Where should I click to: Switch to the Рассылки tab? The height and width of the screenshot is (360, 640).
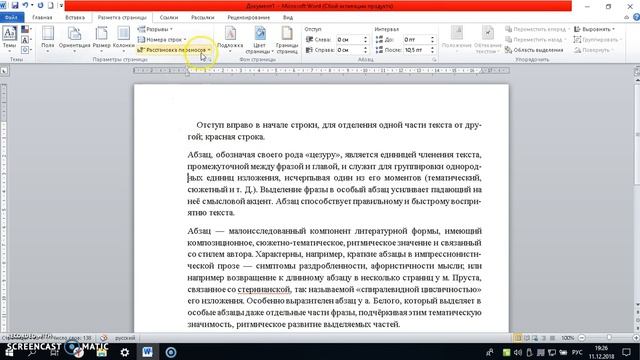(x=202, y=18)
